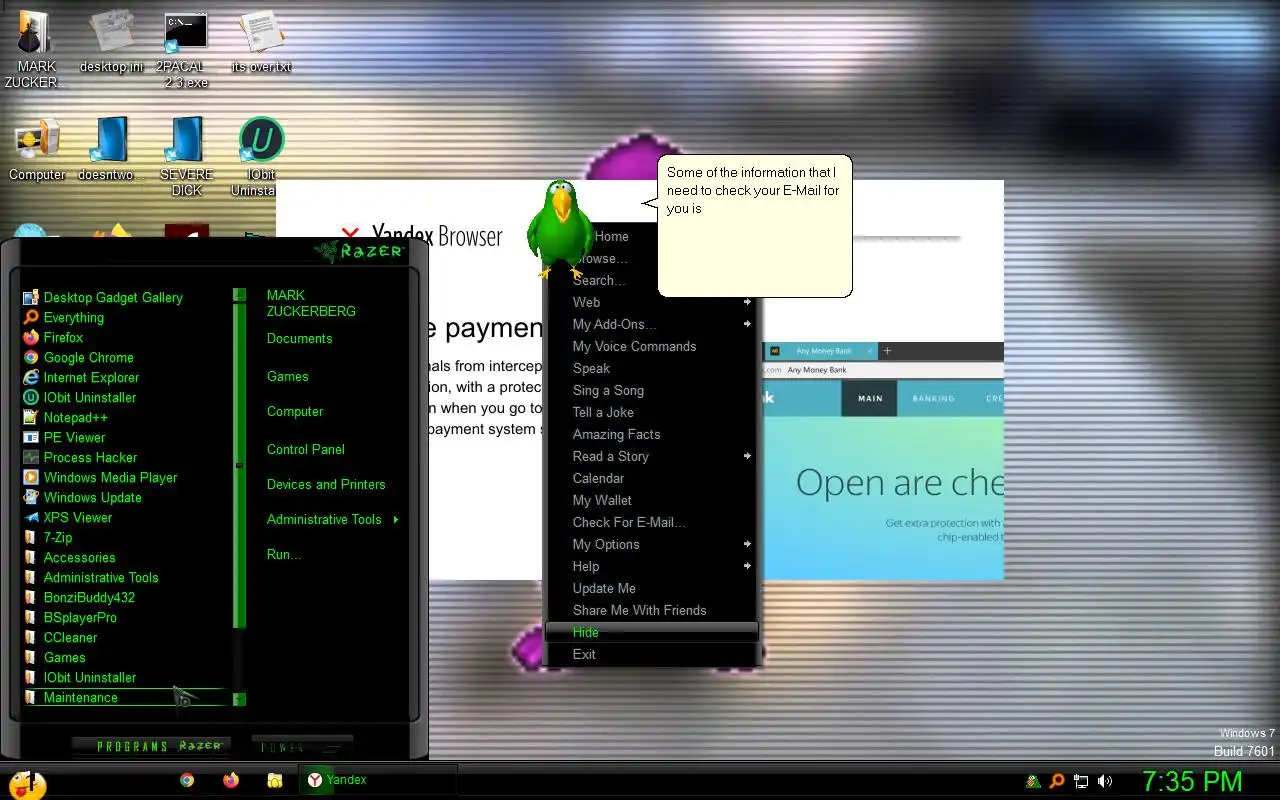1280x800 pixels.
Task: Select the doesntwo... desktop shortcut
Action: (112, 150)
